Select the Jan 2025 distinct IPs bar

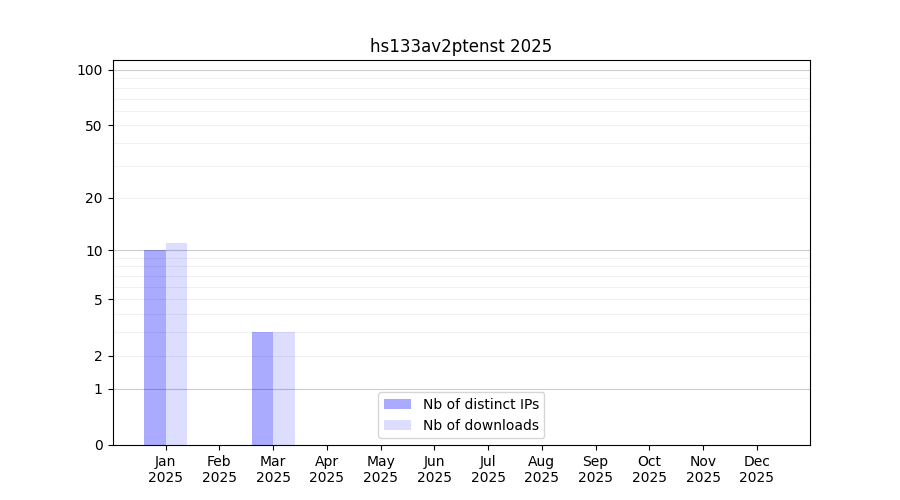point(155,347)
